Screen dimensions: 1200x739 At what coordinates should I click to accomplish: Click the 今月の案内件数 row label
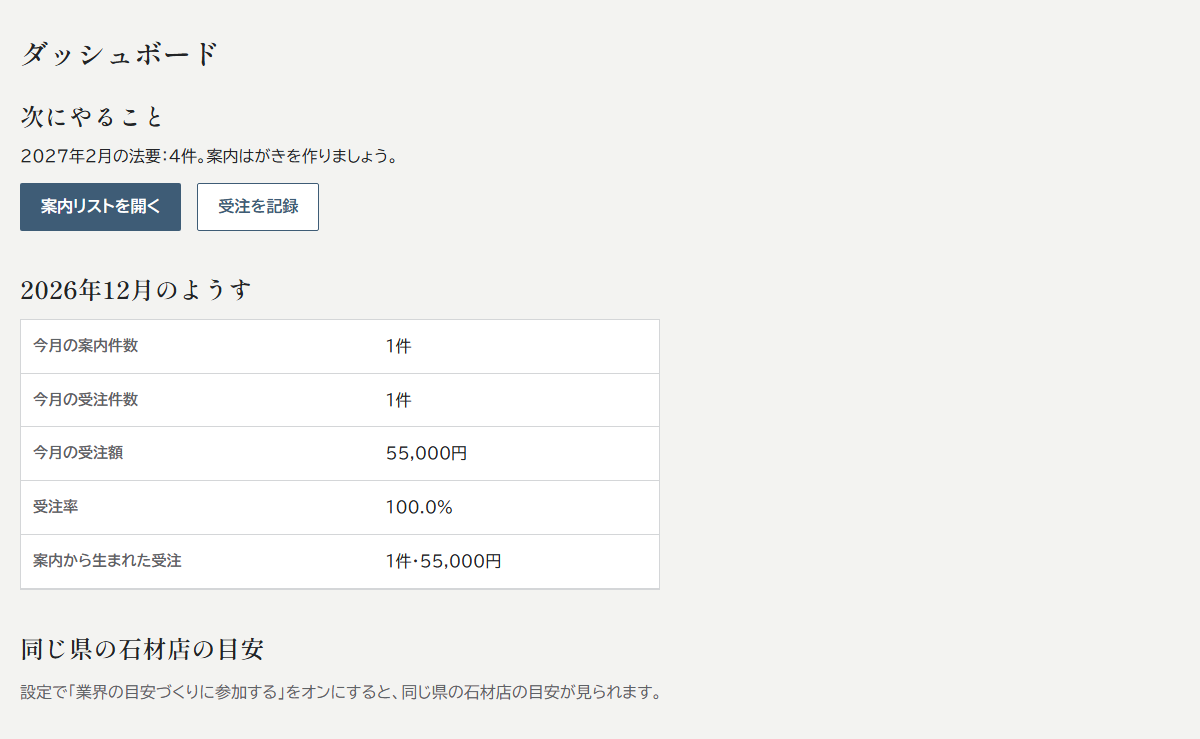pos(86,346)
